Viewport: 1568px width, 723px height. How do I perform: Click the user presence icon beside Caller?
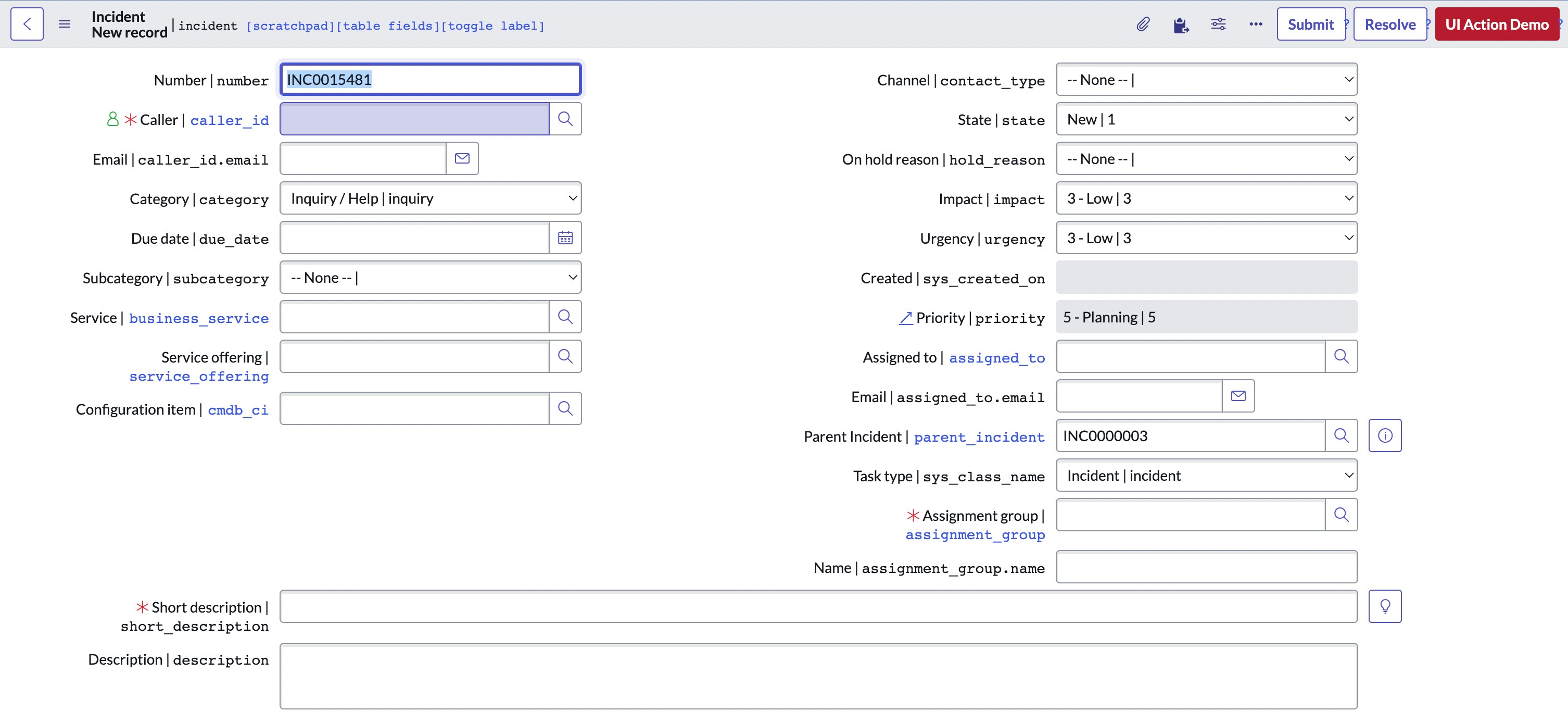pyautogui.click(x=112, y=119)
